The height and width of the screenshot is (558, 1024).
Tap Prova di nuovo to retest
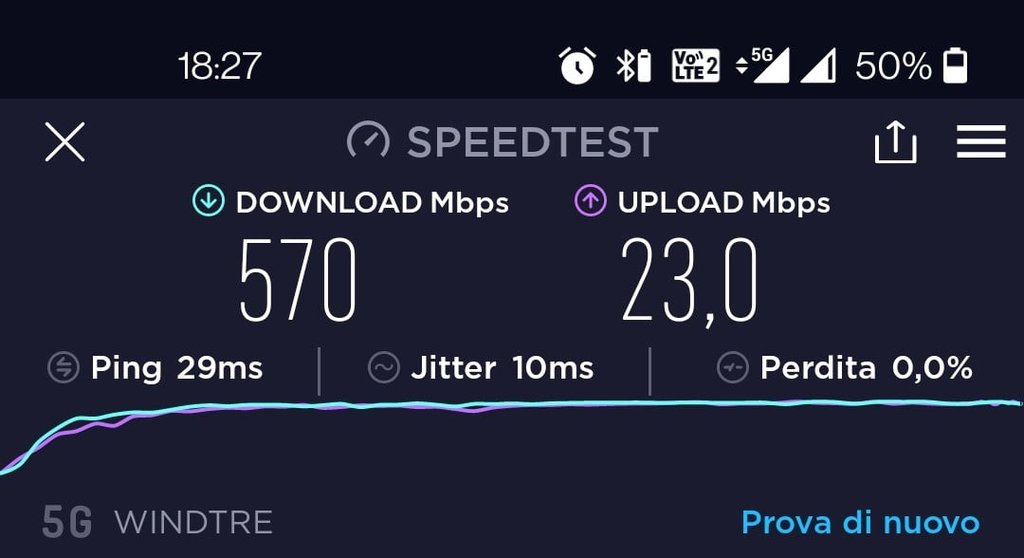pos(861,523)
